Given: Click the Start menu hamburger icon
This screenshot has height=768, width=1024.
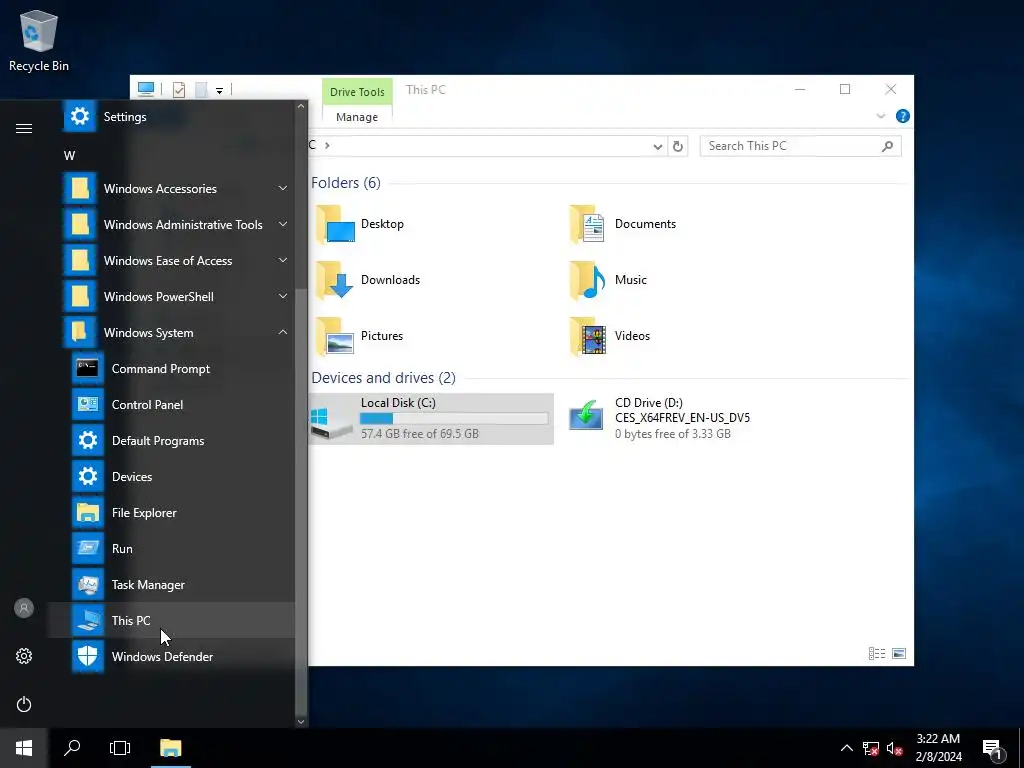Looking at the screenshot, I should (x=24, y=128).
